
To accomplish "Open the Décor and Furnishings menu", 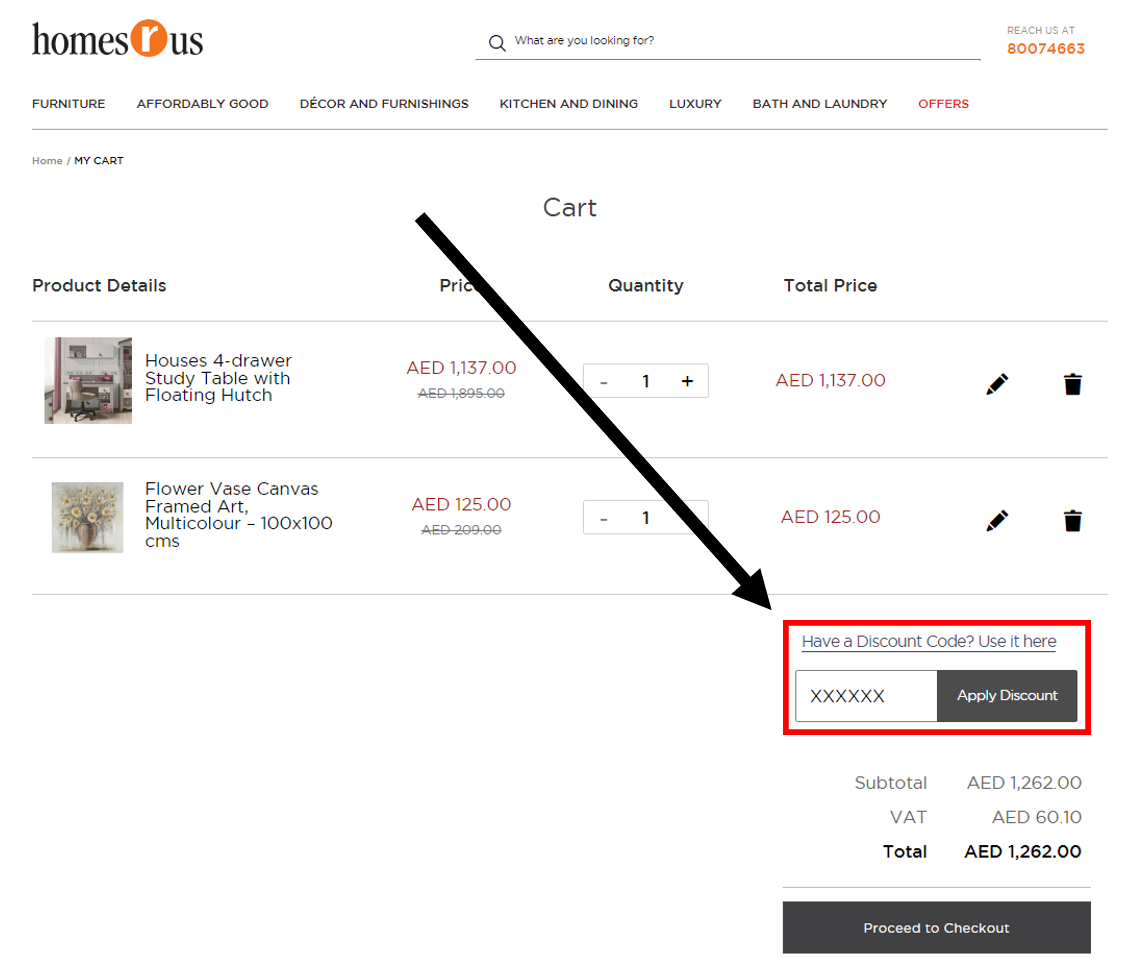I will point(384,104).
